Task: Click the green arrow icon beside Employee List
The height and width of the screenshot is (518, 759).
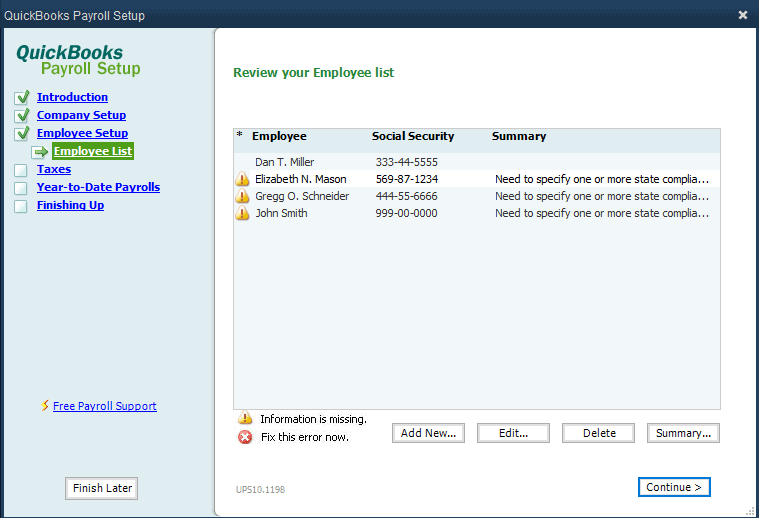Action: 40,152
